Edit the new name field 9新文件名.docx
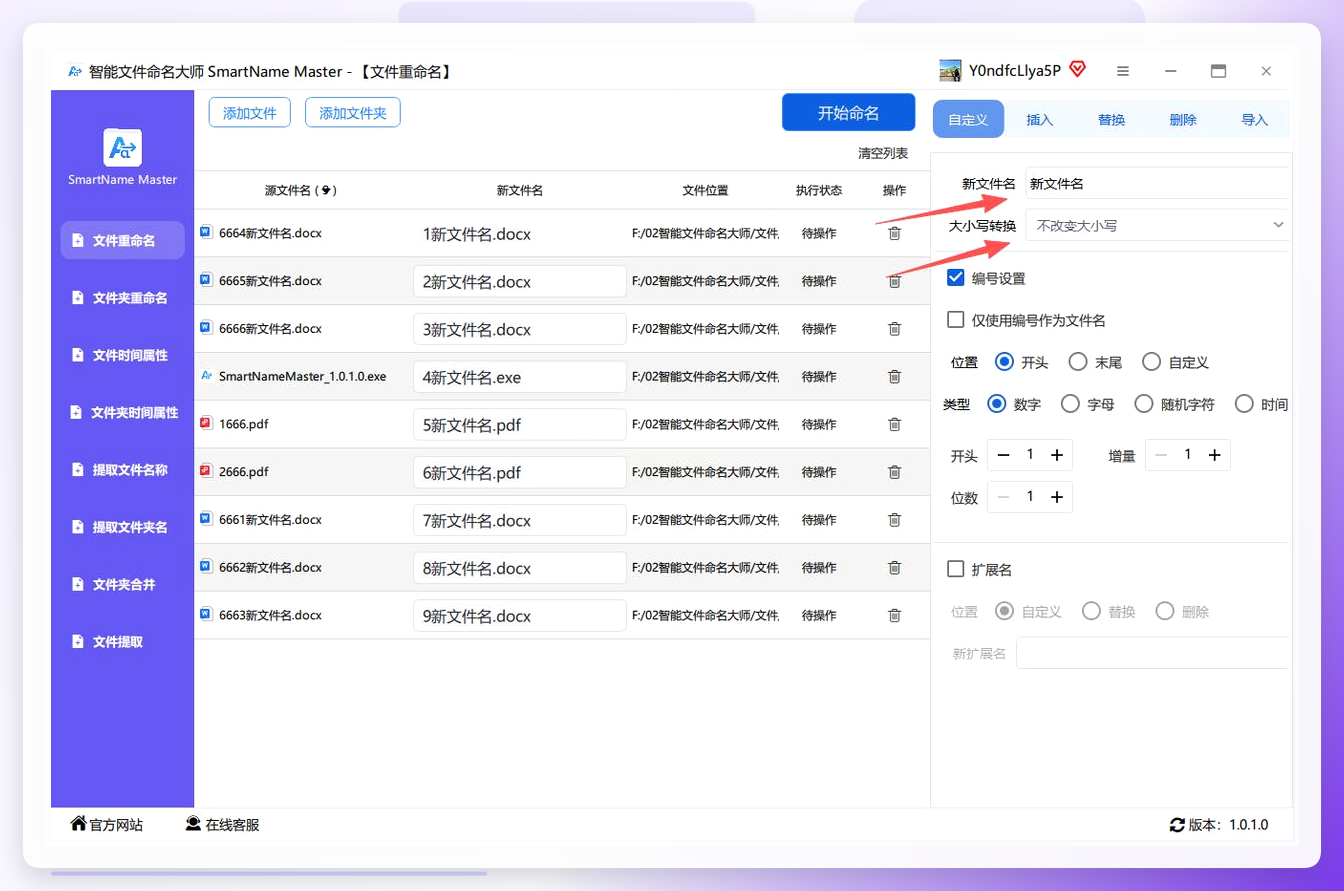Screen dimensions: 1344x891 point(520,615)
